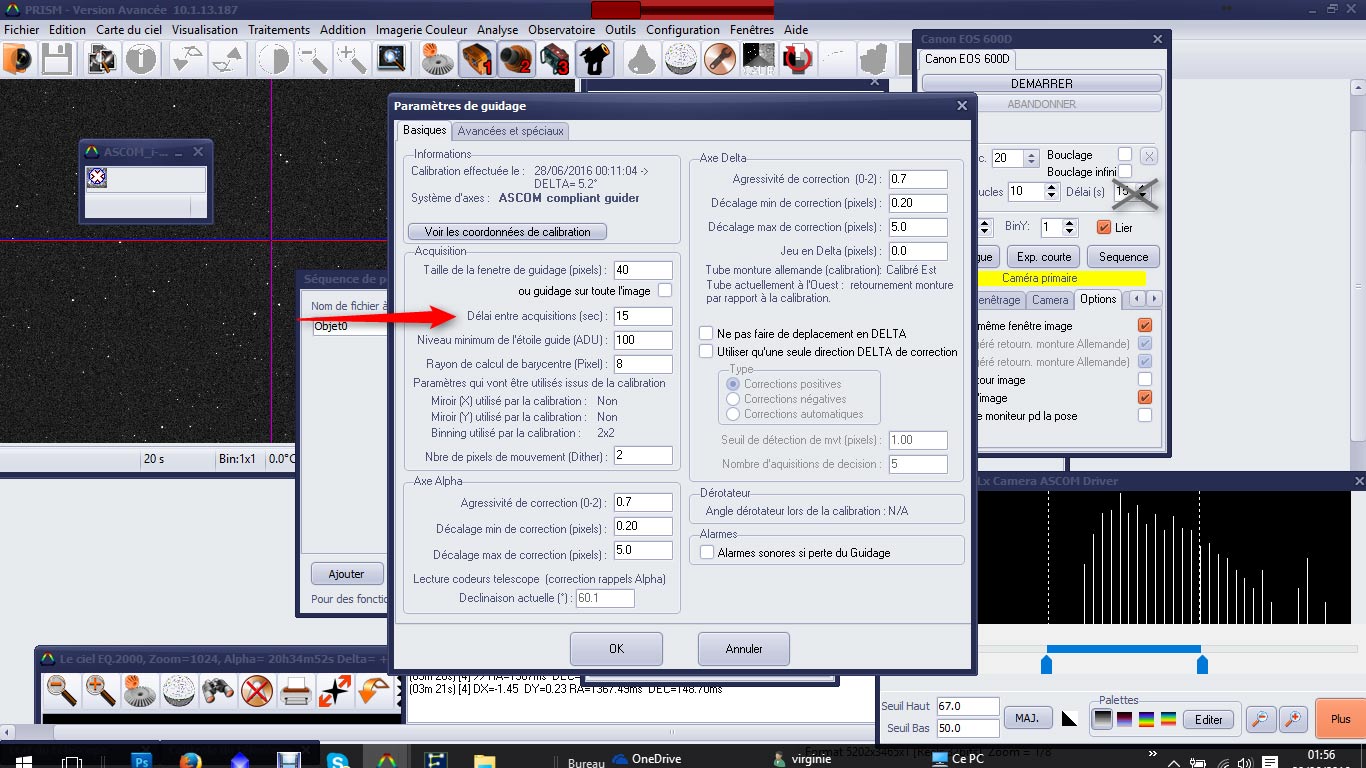
Task: Select the rainbow palette swatch
Action: (x=1145, y=719)
